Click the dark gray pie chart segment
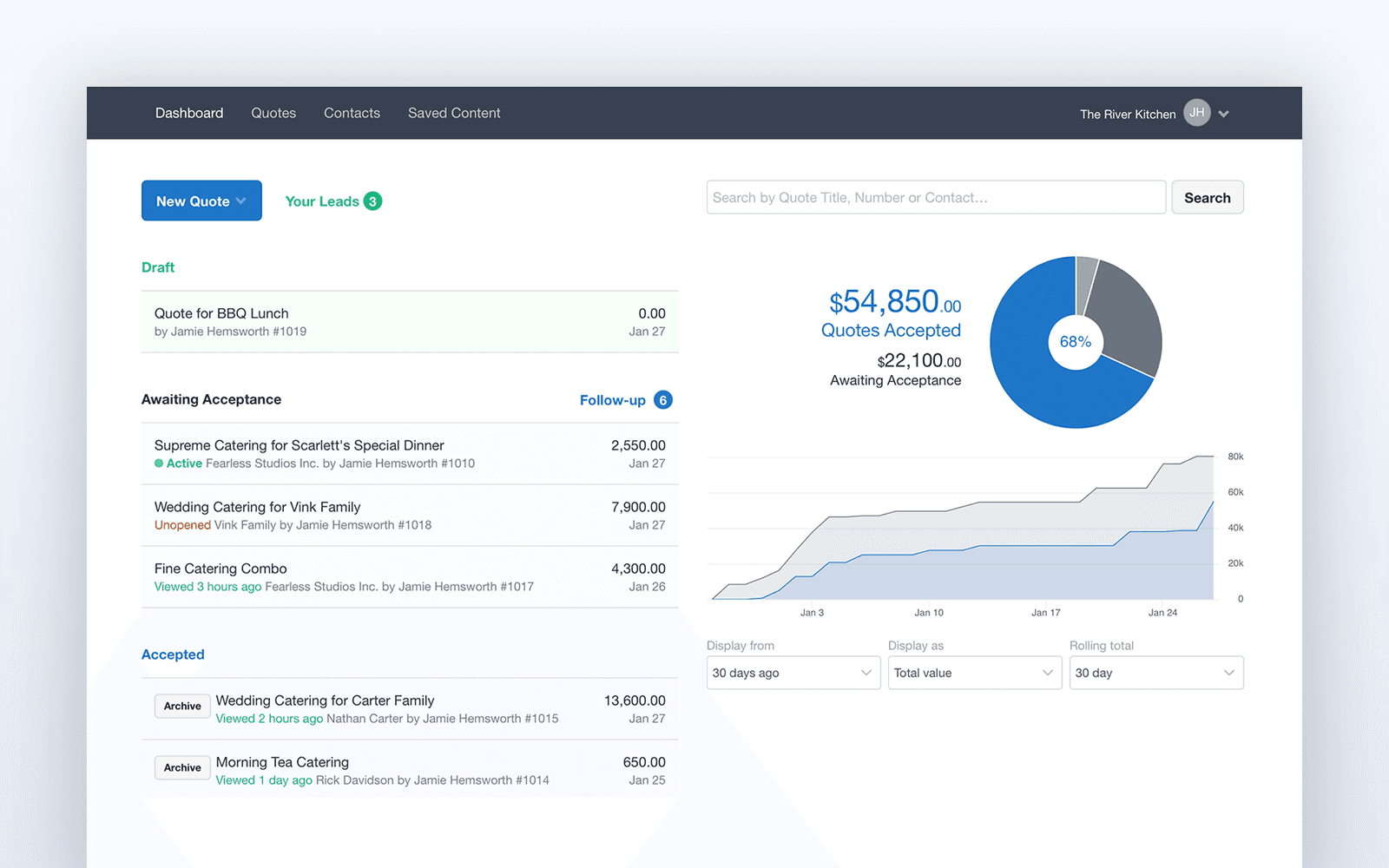This screenshot has height=868, width=1389. click(x=1126, y=317)
